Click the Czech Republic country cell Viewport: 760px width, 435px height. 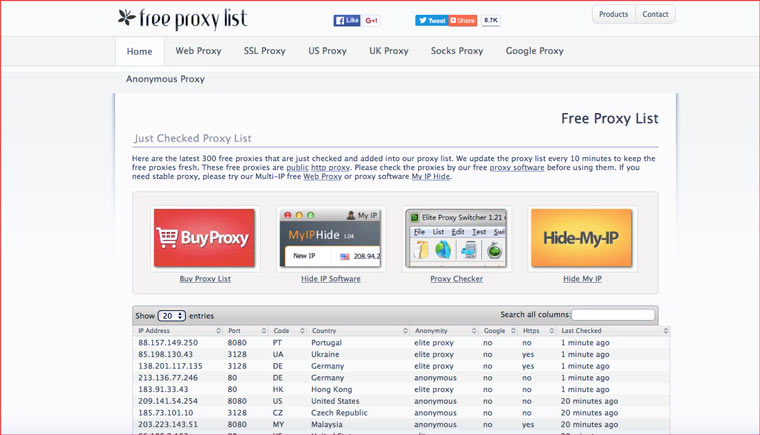coord(339,413)
